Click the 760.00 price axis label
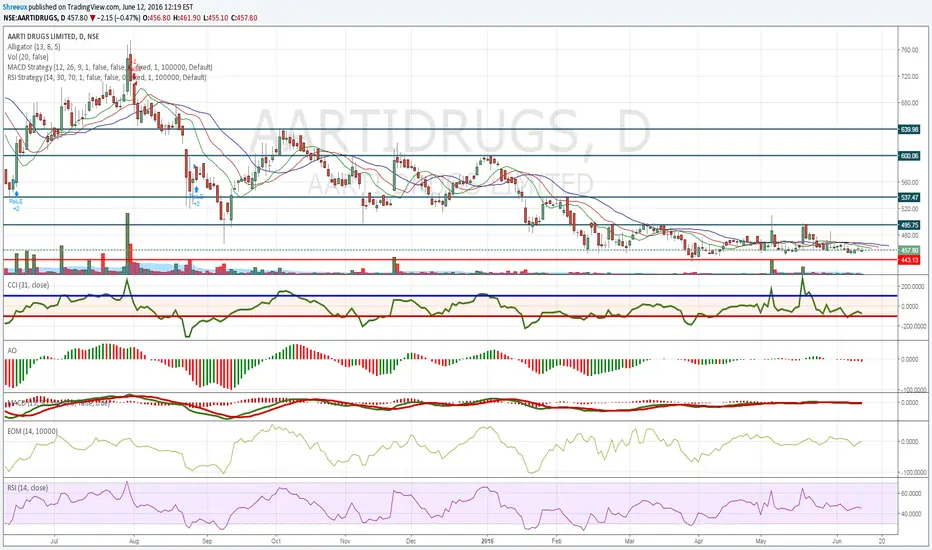 (x=909, y=50)
